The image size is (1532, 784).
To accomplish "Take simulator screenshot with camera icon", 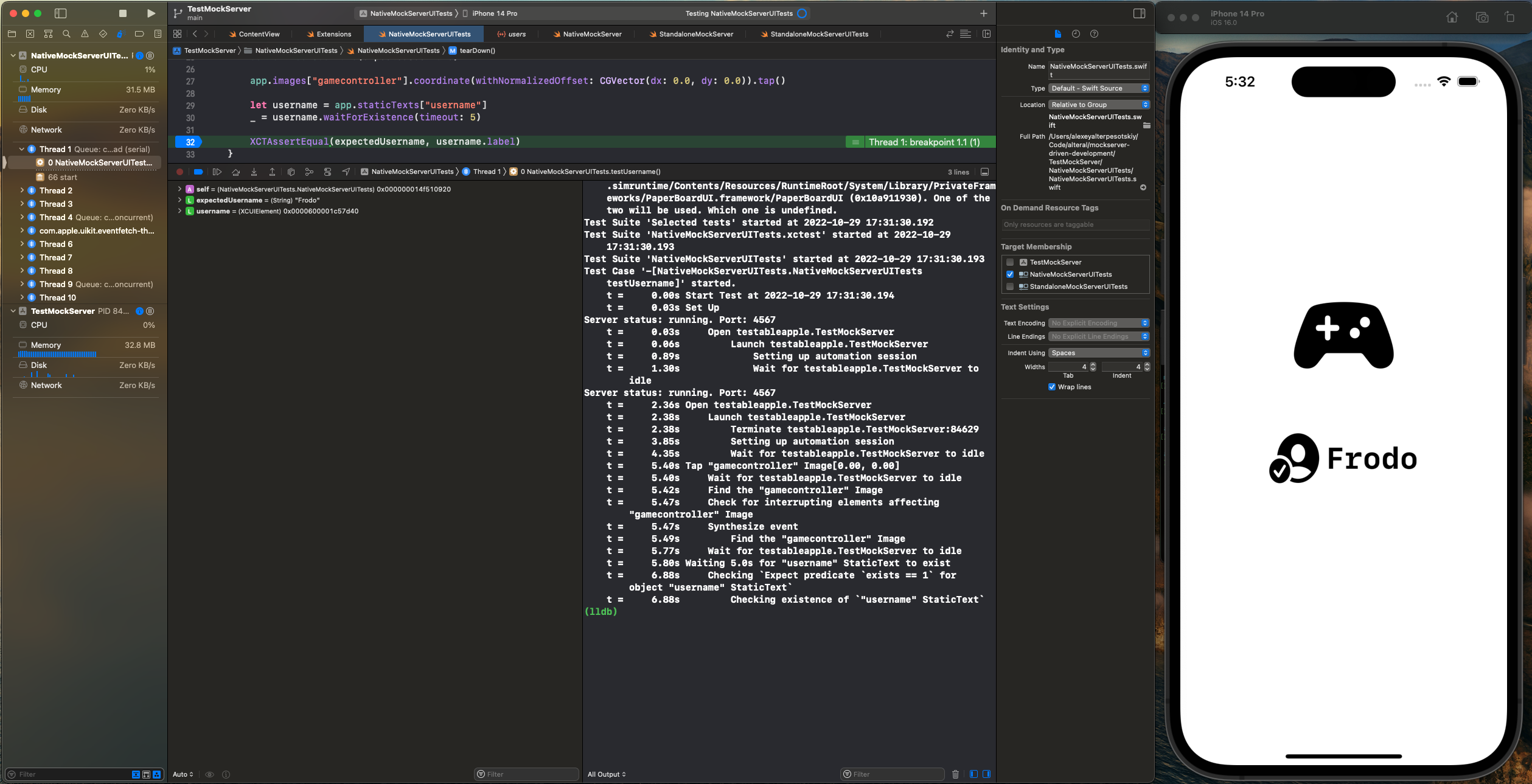I will tap(1482, 17).
